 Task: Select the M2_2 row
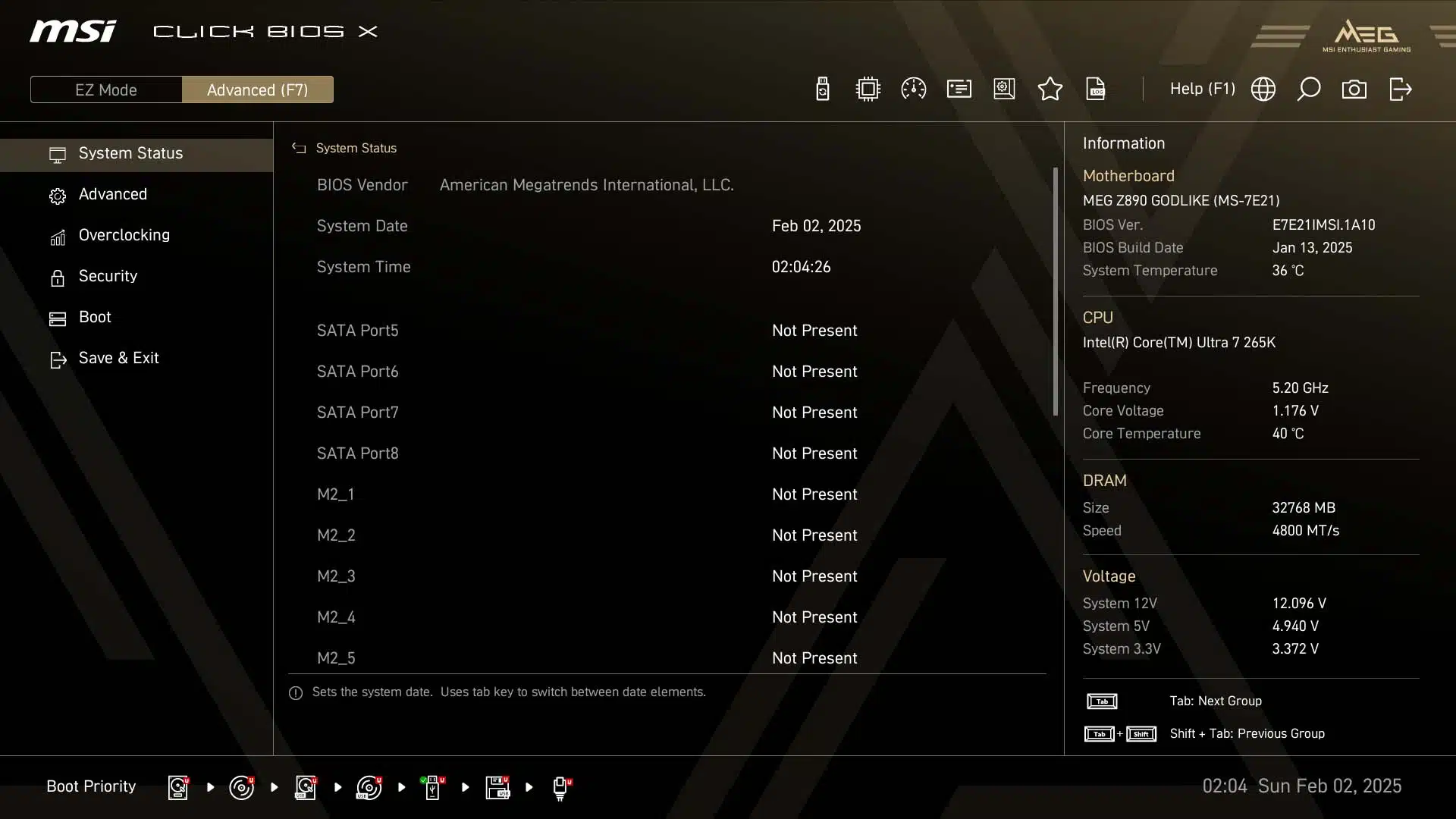667,535
